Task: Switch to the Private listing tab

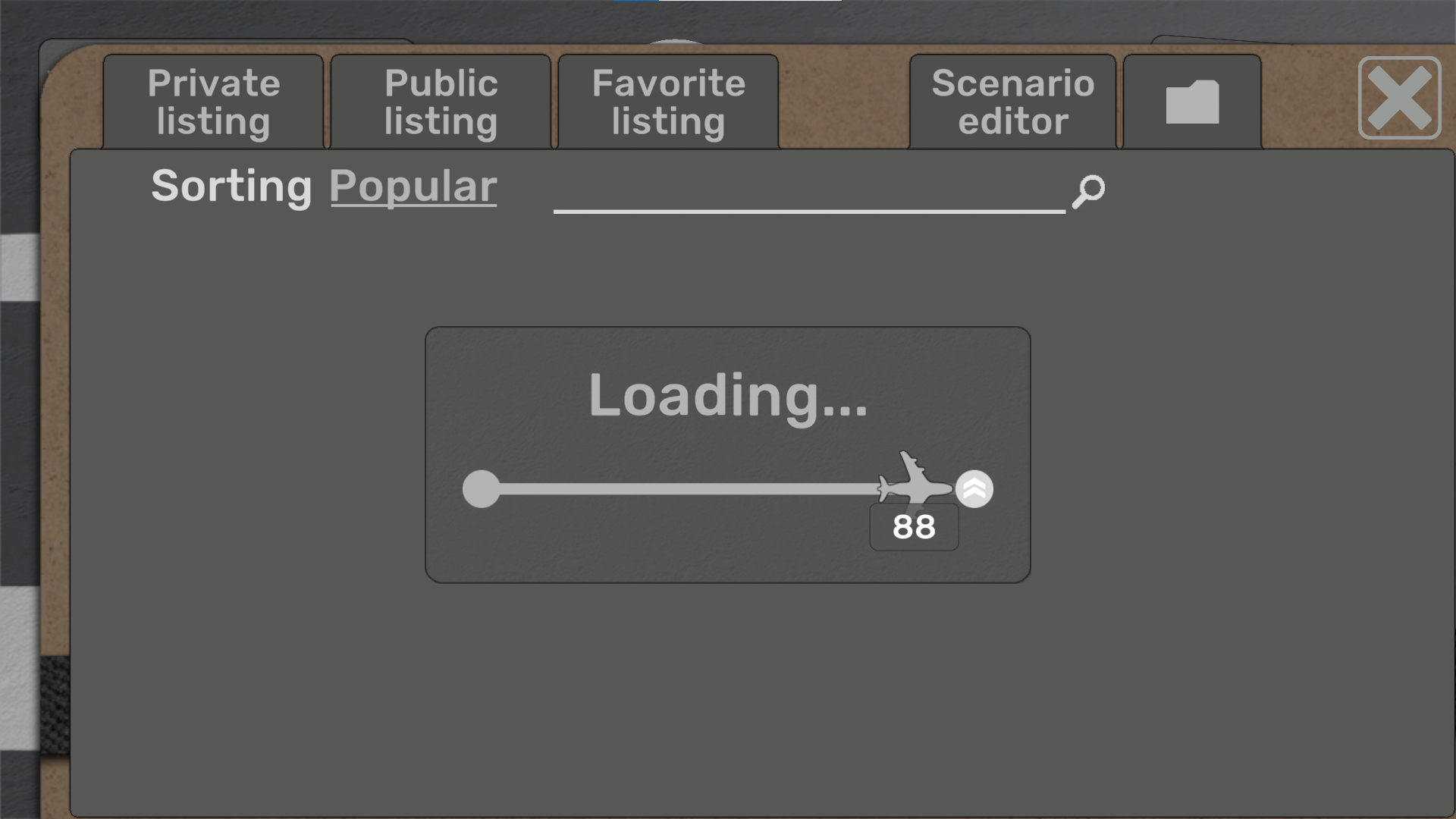Action: (213, 102)
